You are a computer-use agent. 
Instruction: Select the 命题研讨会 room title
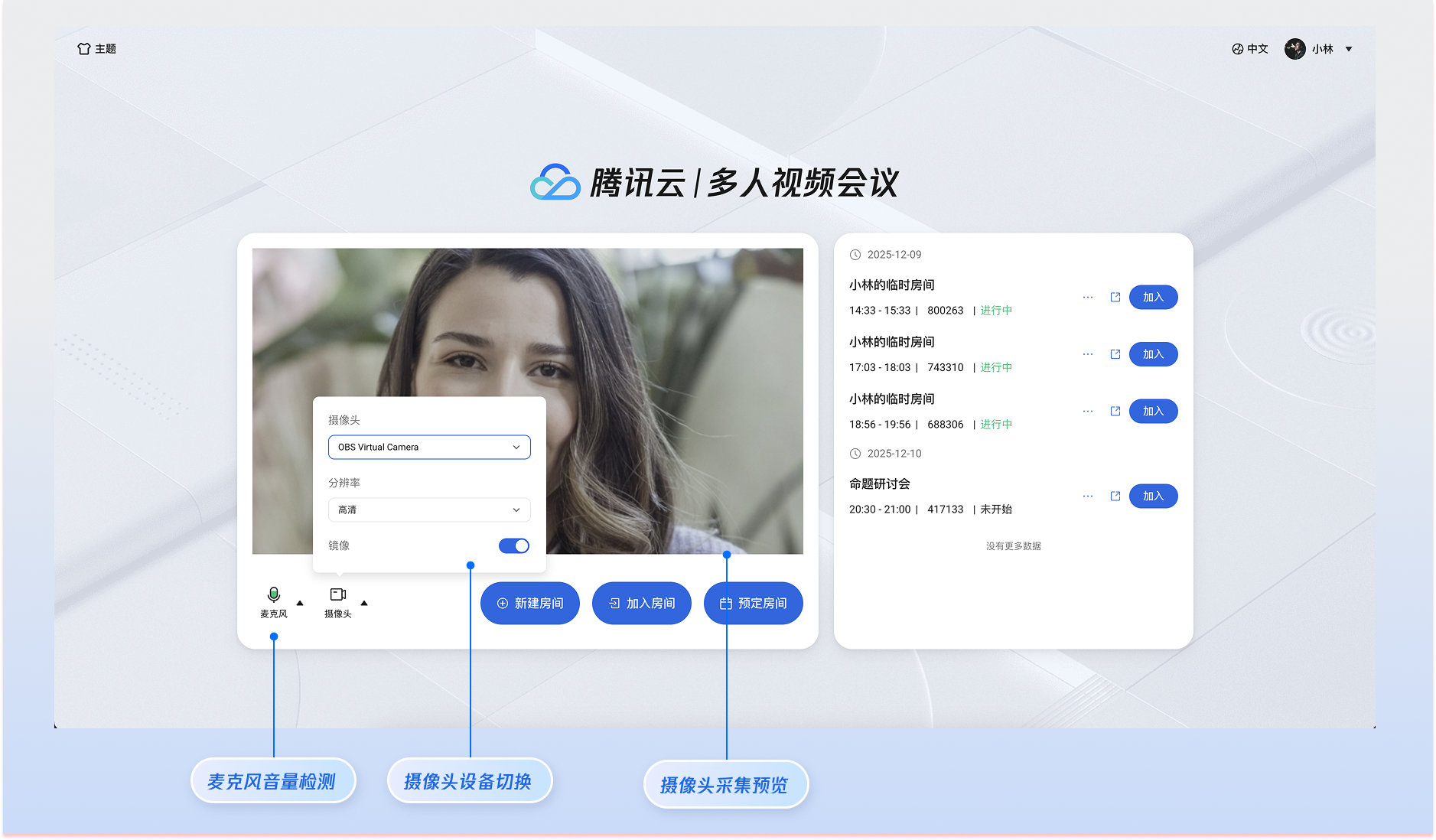pyautogui.click(x=880, y=484)
